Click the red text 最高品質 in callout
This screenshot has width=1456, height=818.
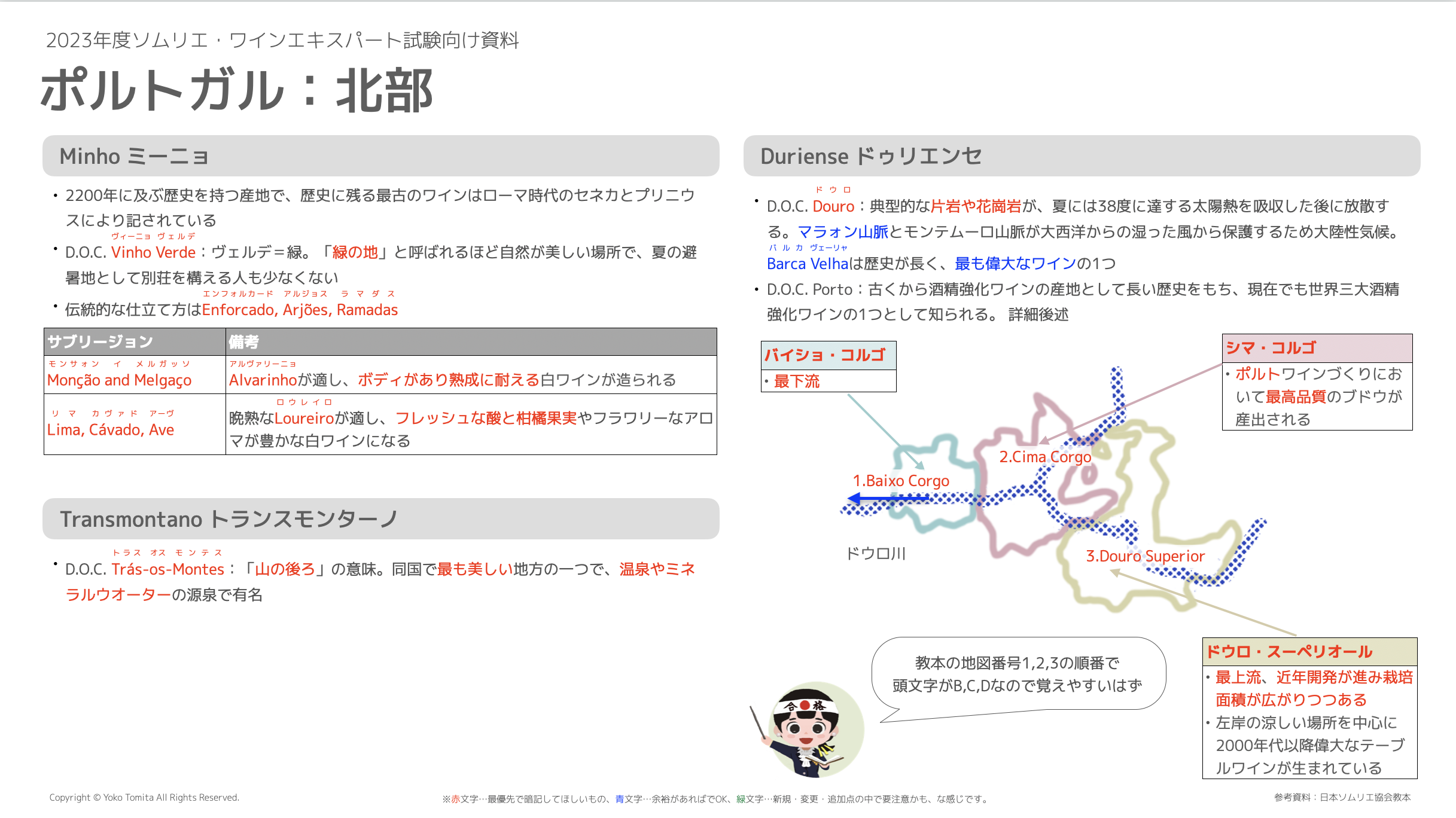(1296, 396)
